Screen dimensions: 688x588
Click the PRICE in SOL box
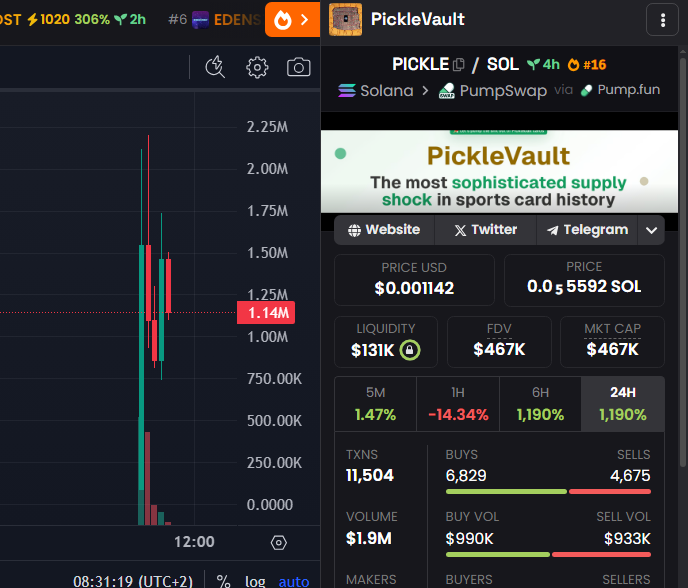click(584, 280)
